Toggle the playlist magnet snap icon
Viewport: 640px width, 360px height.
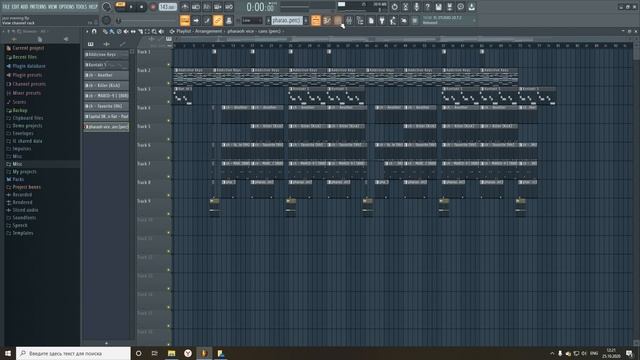coord(94,31)
